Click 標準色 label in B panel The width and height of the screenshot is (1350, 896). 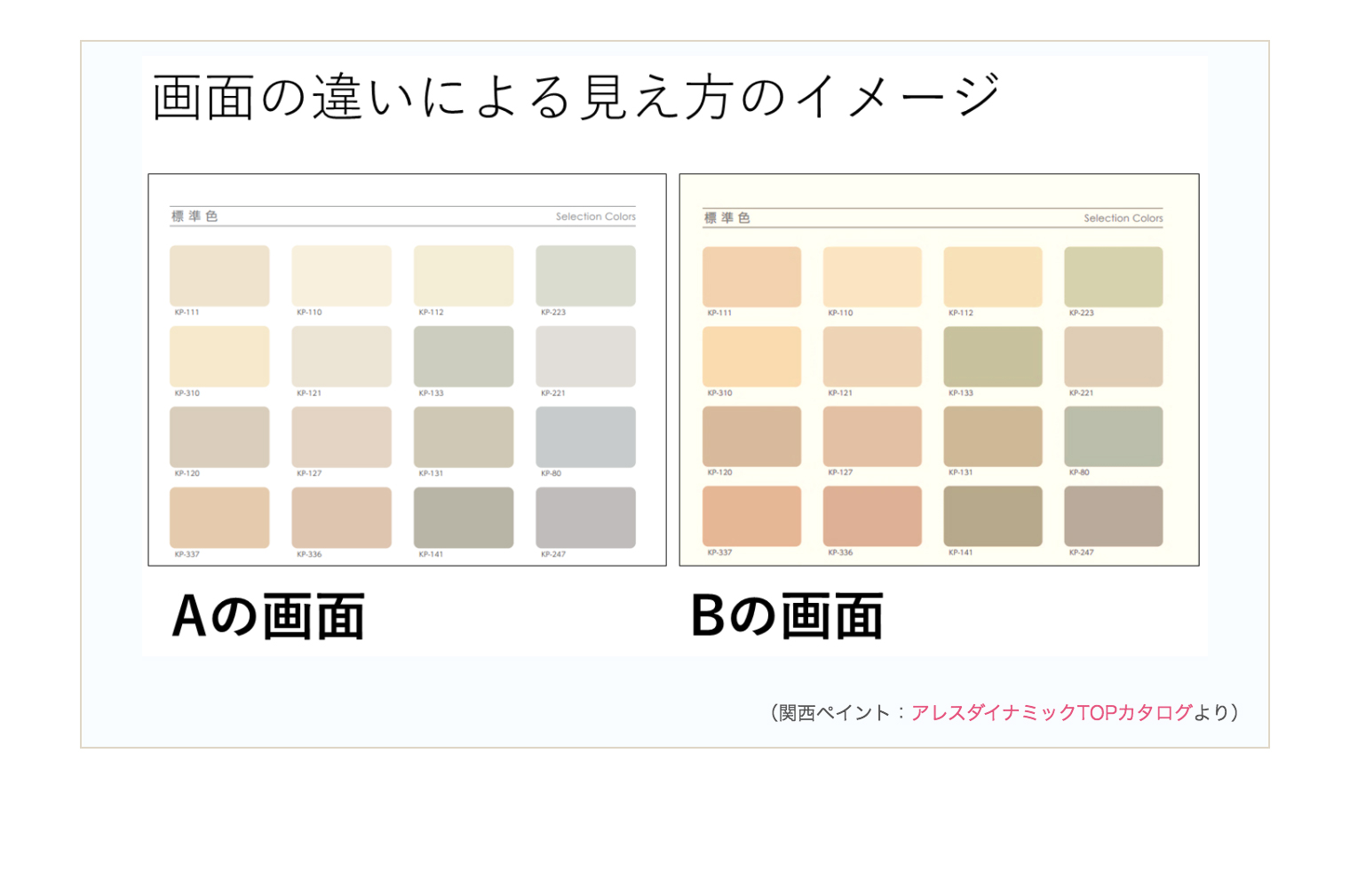727,218
